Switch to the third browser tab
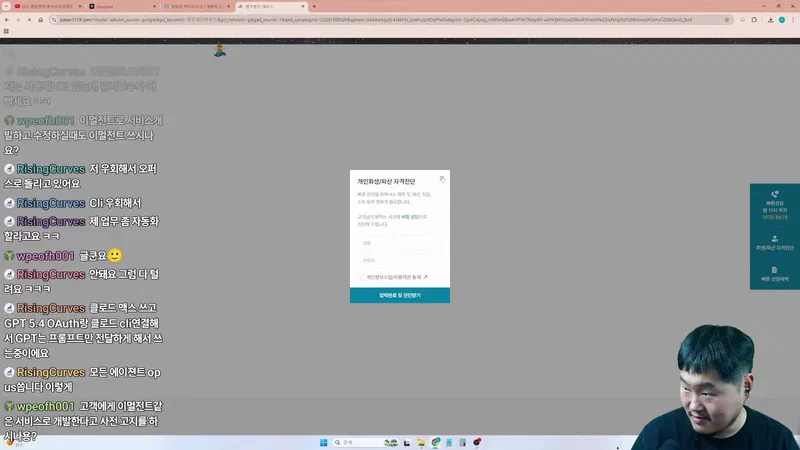Screen dimensions: 800x450 point(200,6)
